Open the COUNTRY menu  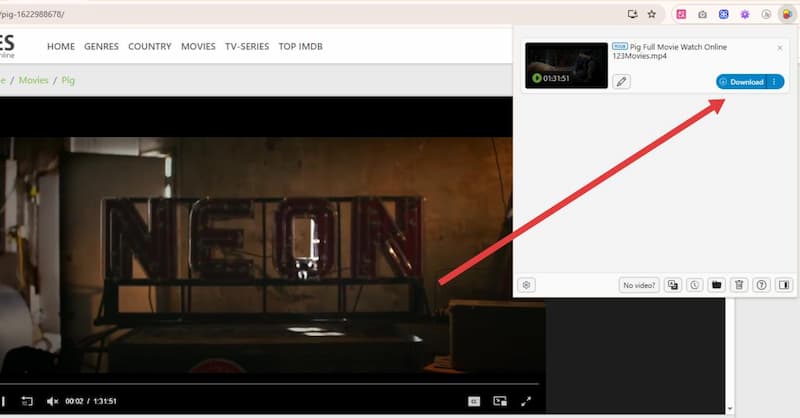click(149, 46)
